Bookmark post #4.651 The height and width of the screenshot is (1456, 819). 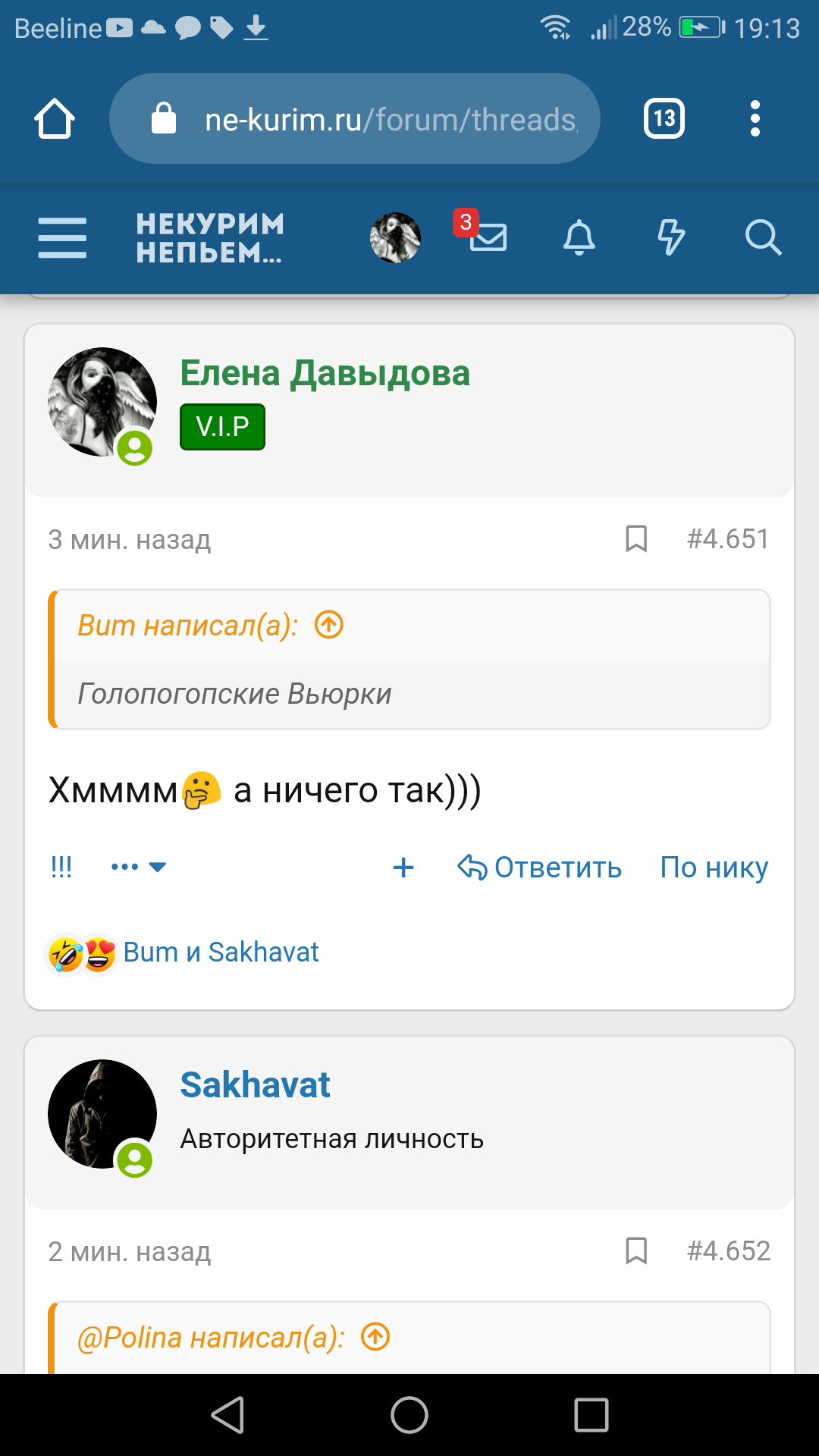(x=636, y=539)
